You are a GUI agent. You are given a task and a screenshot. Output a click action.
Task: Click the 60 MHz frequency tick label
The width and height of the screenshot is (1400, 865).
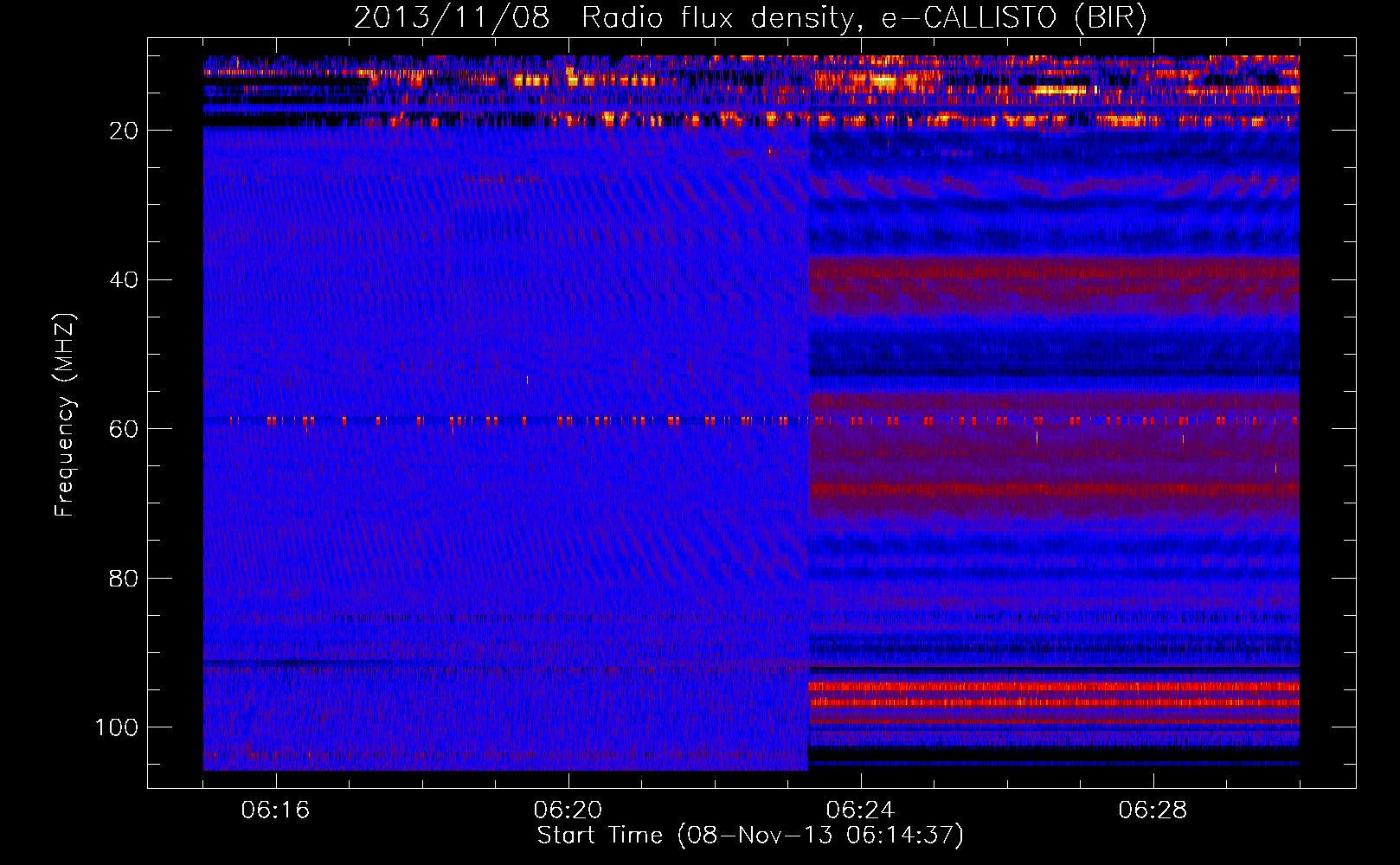[x=124, y=429]
